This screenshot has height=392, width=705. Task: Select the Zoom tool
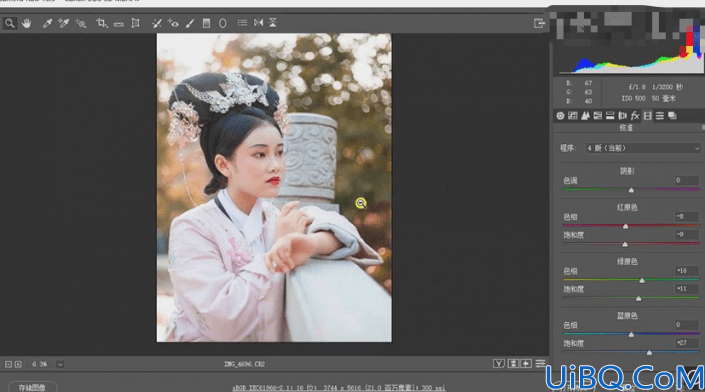9,23
